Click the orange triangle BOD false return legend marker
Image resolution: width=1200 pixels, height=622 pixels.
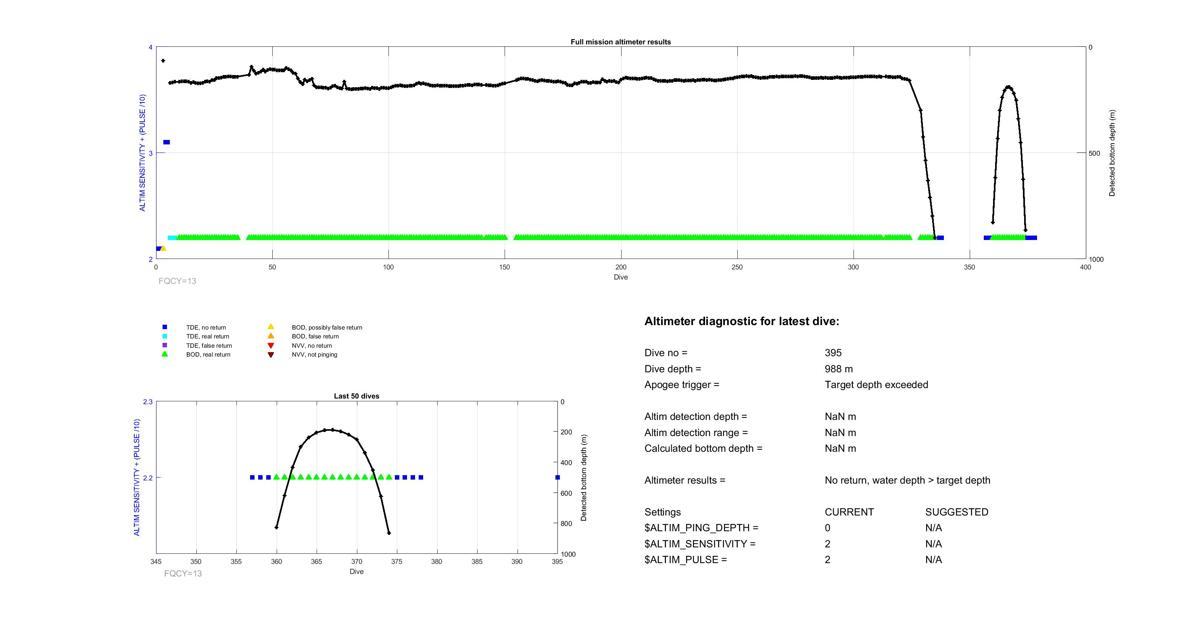tap(270, 336)
